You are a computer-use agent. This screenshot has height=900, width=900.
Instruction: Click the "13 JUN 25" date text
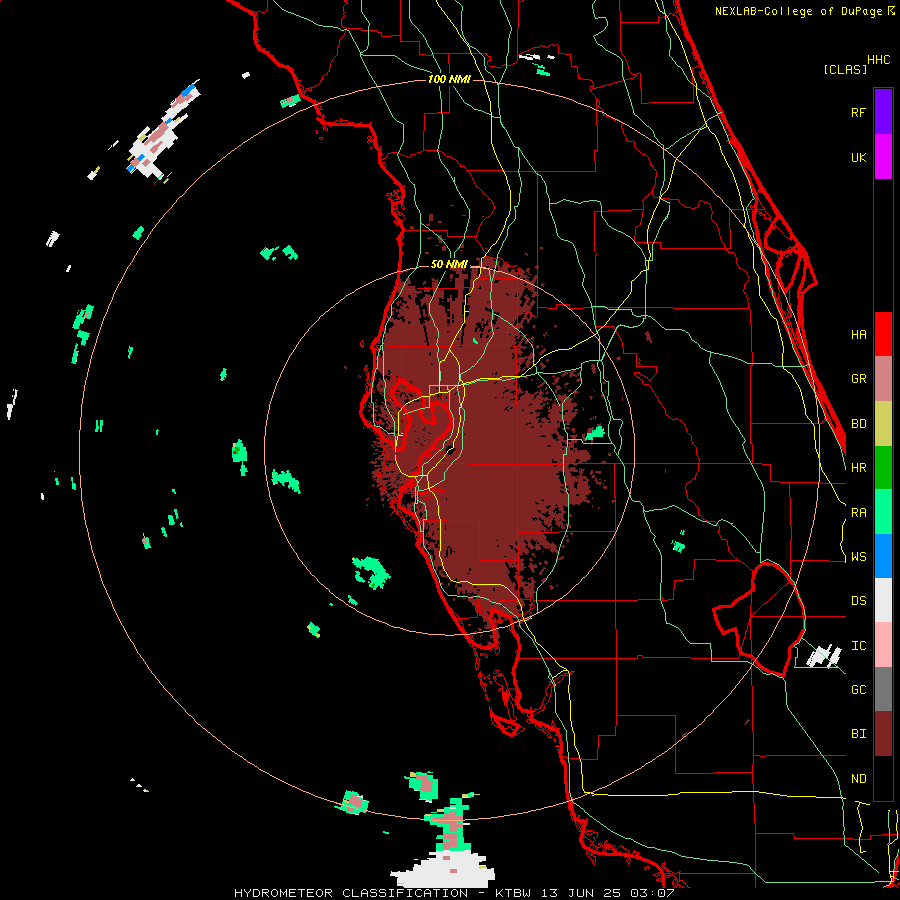[583, 893]
